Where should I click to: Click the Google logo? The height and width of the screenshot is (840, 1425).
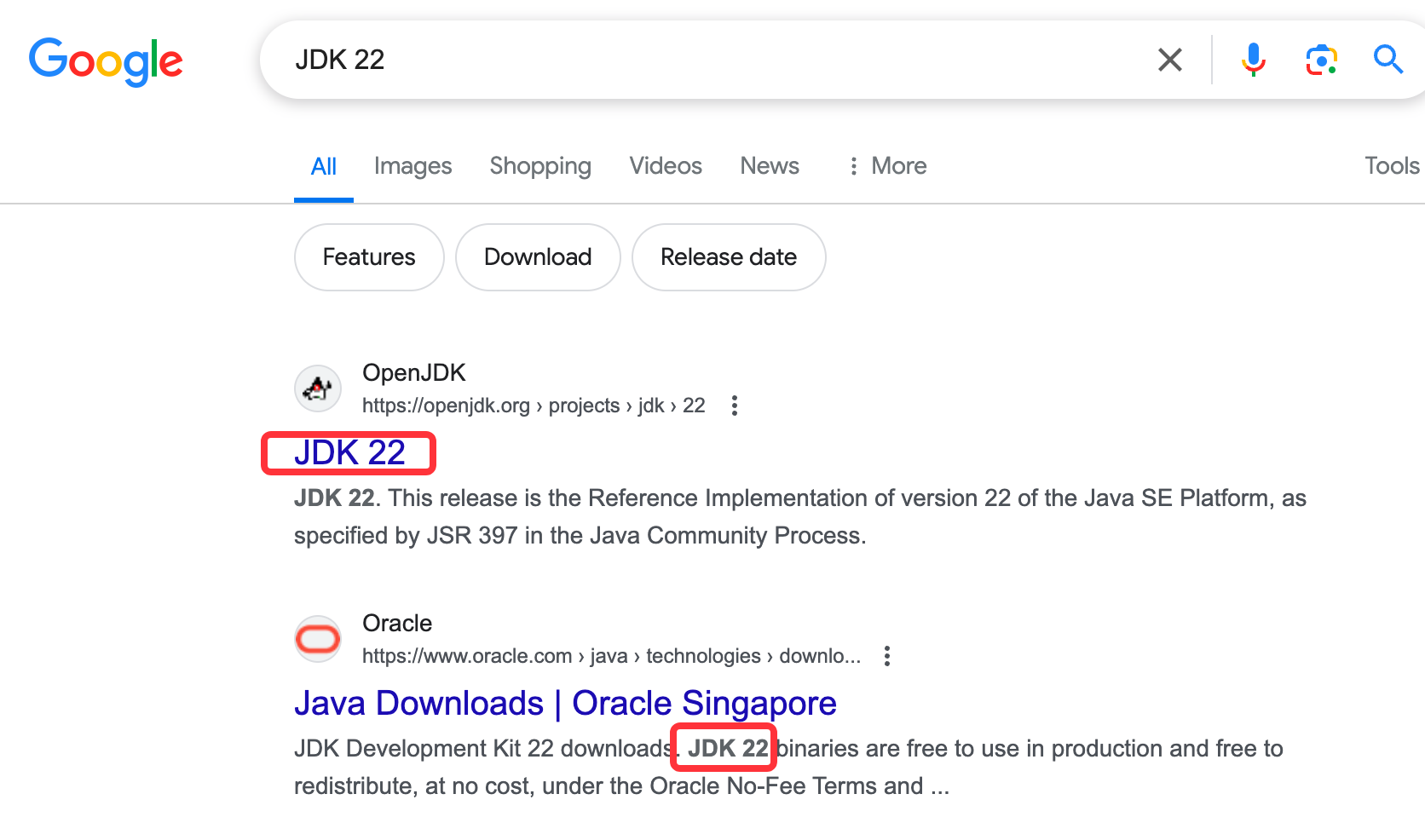pyautogui.click(x=106, y=61)
